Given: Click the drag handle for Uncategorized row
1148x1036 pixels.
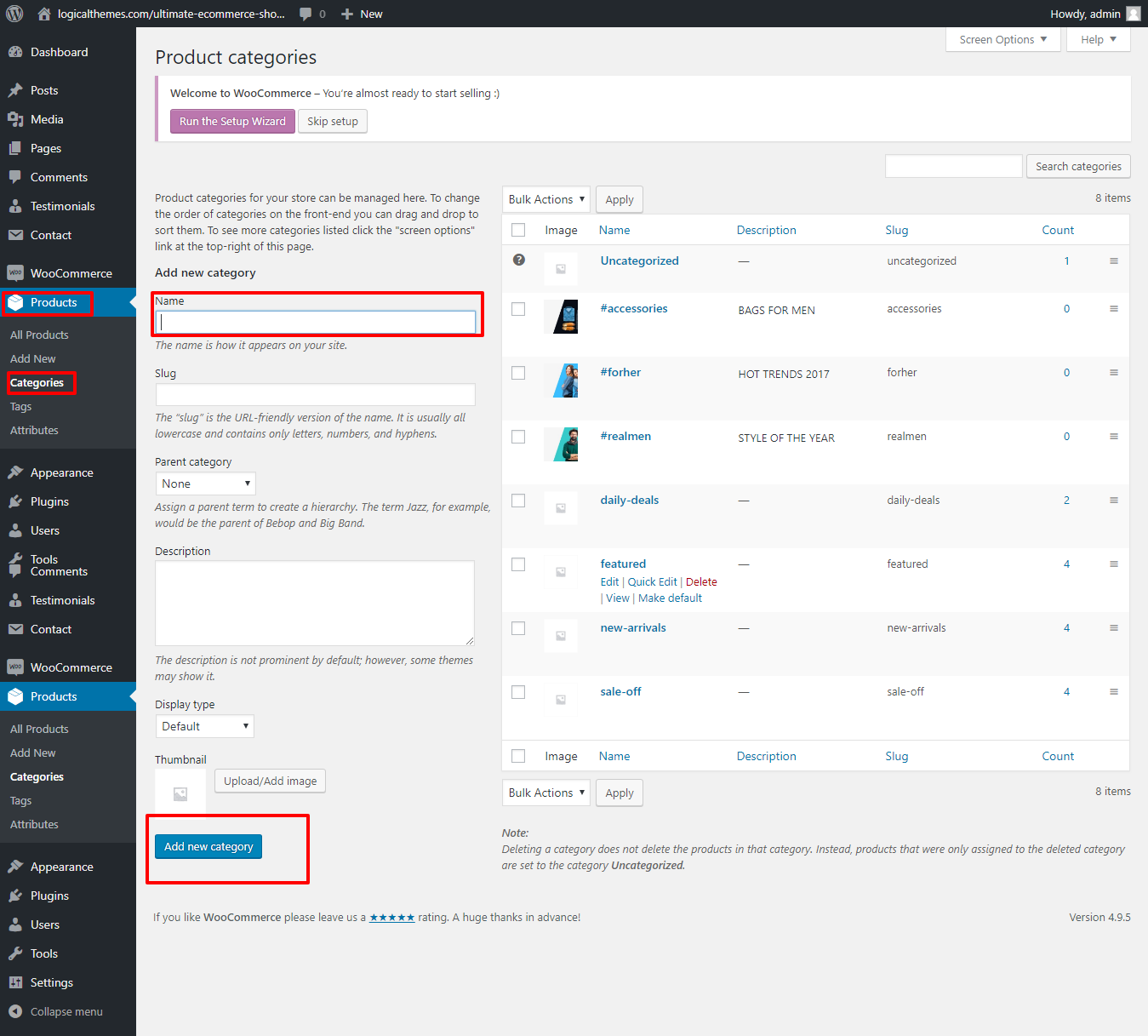Looking at the screenshot, I should [1113, 261].
